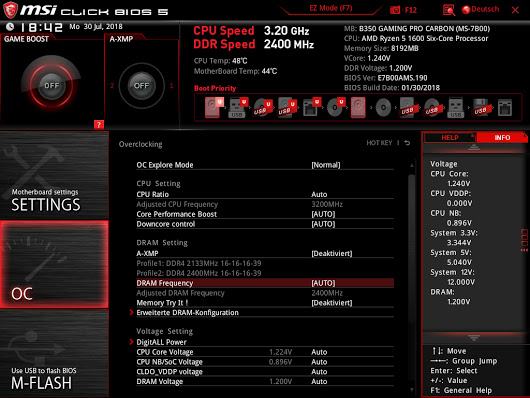
Task: Click Profile1: DDR4 2133MHz 16-16-16-39 line
Action: [199, 263]
